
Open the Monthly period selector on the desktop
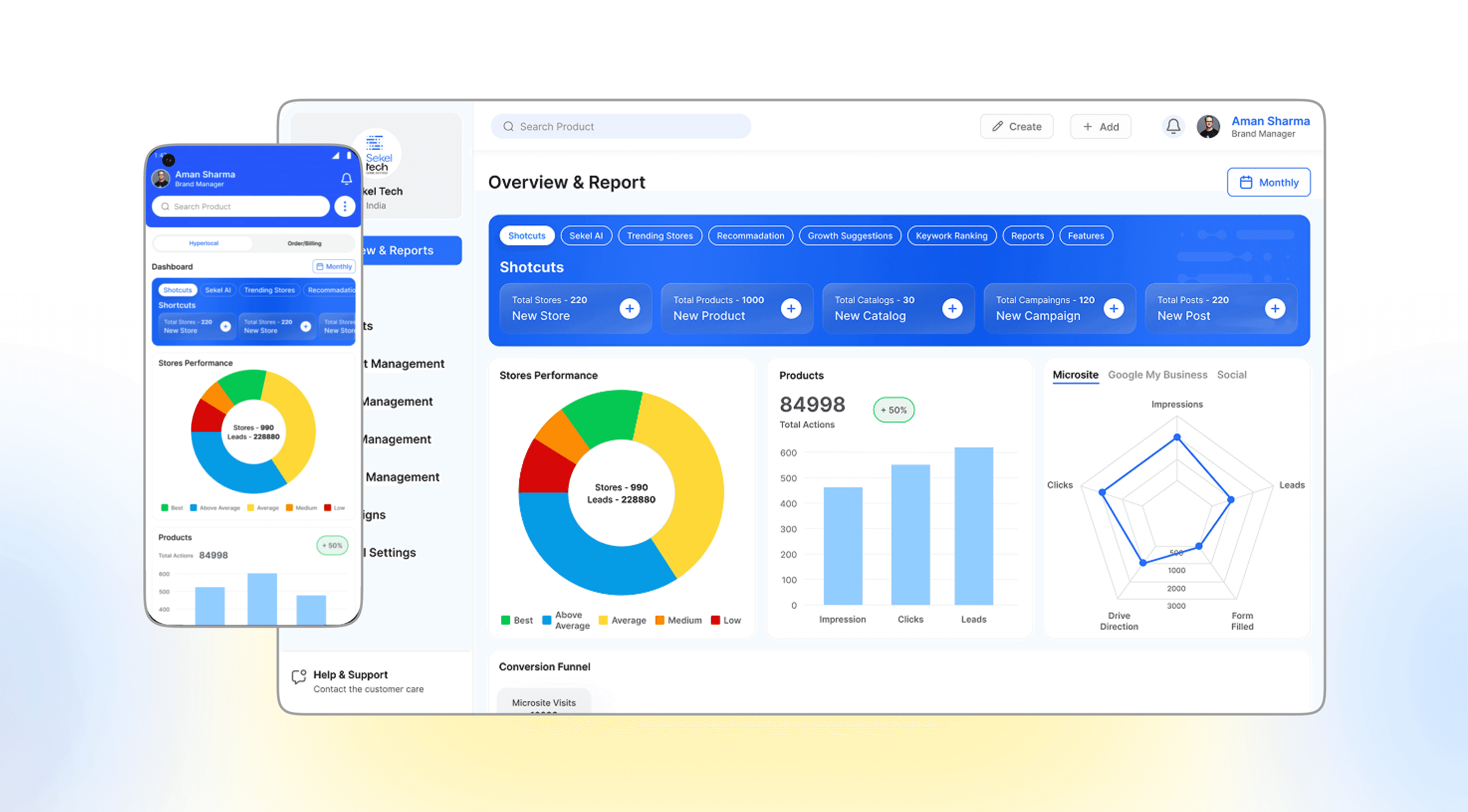coord(1269,182)
